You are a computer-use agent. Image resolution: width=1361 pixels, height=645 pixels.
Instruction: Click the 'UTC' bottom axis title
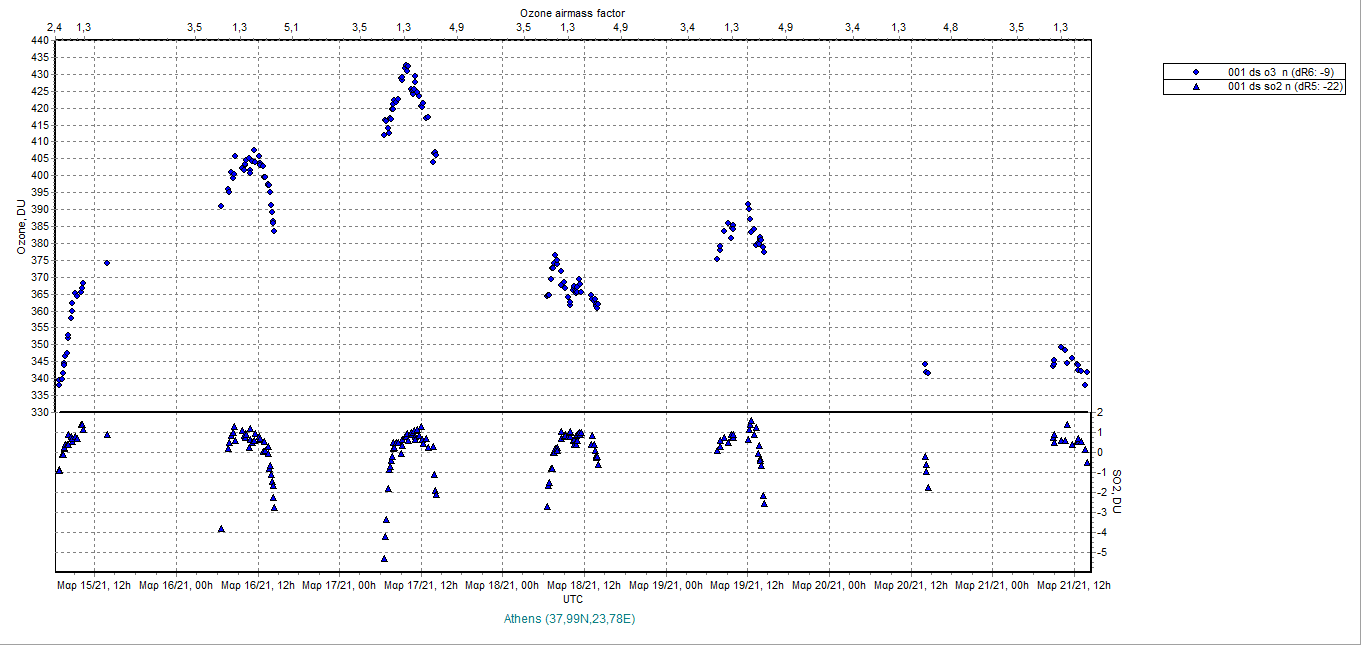pos(573,599)
